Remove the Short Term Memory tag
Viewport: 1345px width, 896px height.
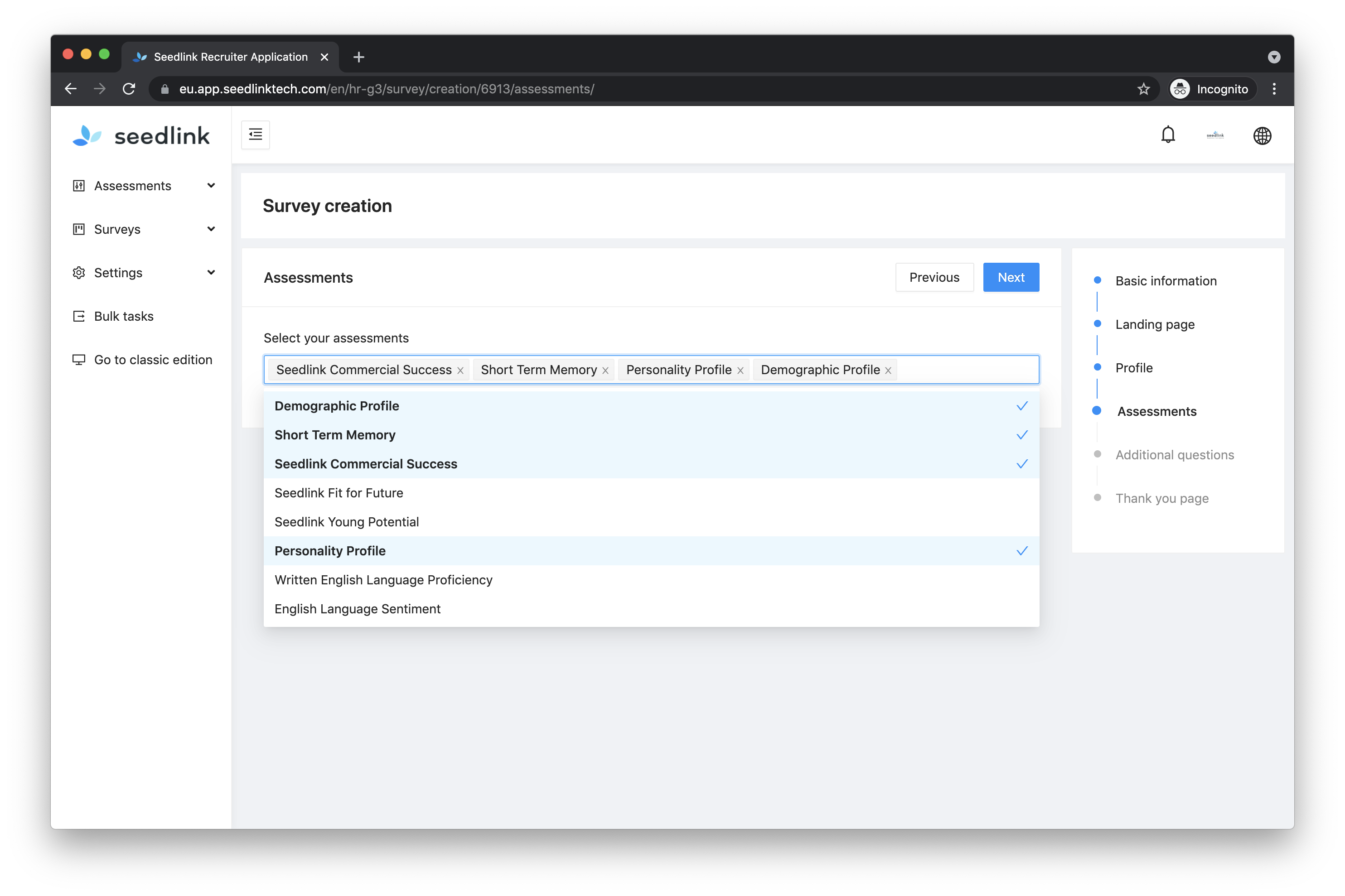click(x=605, y=370)
